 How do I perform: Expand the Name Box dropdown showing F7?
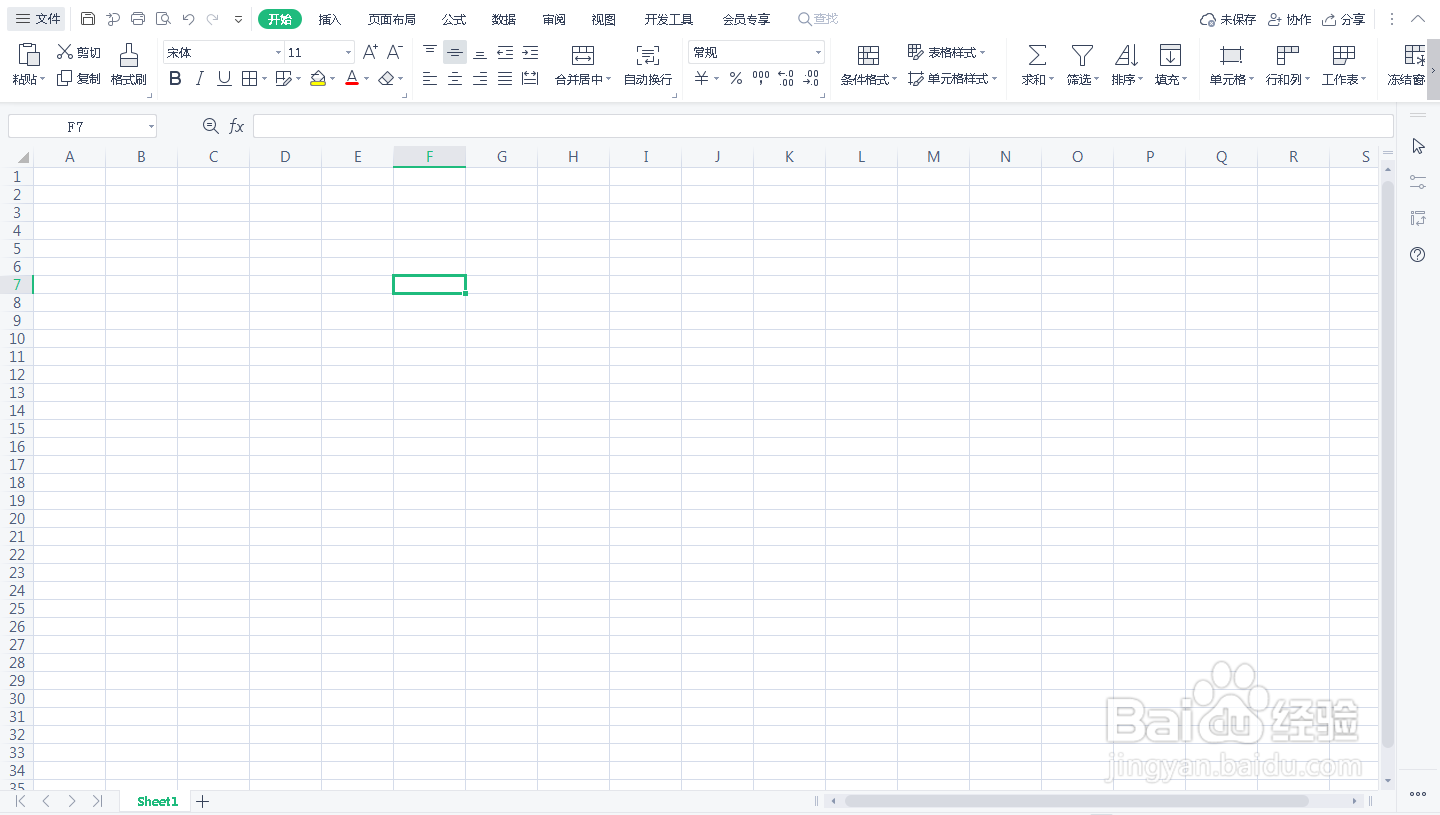(x=151, y=126)
